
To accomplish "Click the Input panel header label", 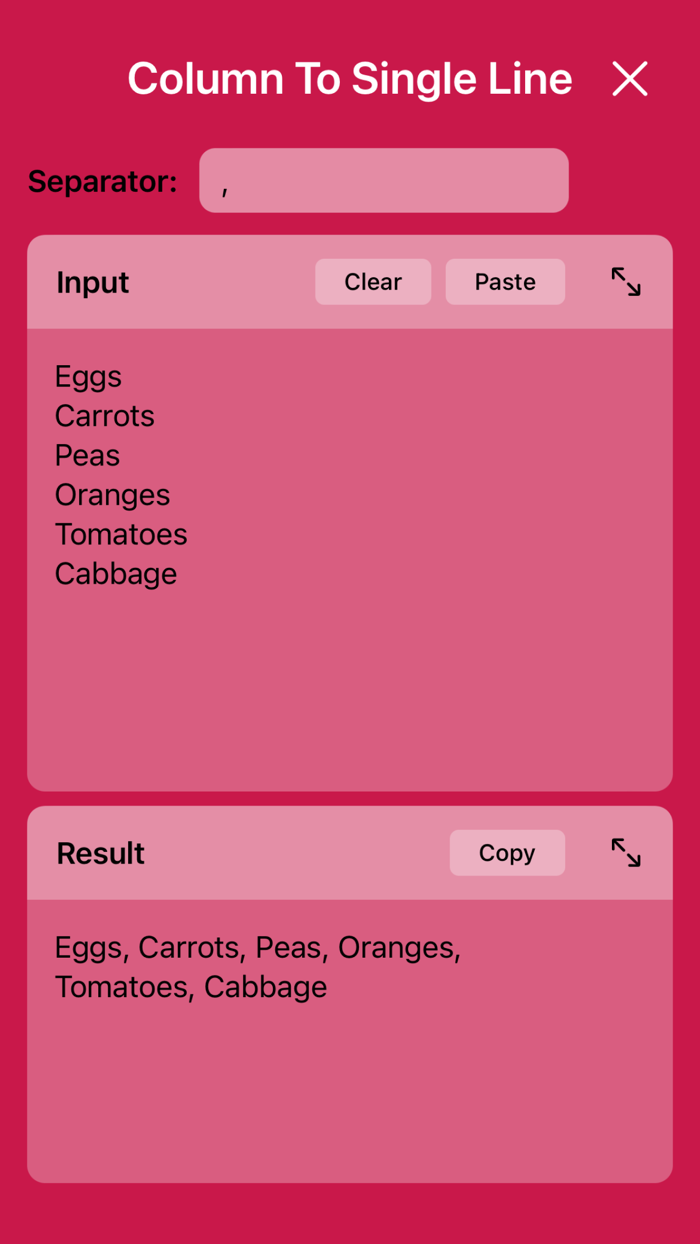I will [92, 282].
